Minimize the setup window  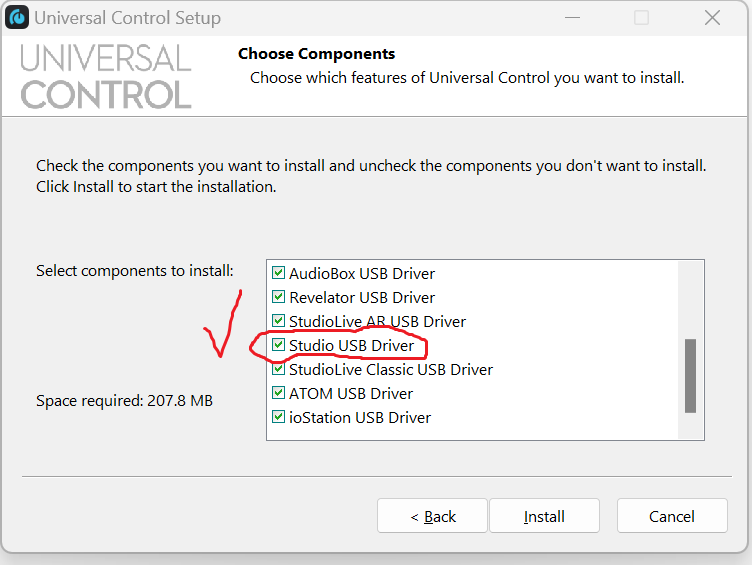pos(571,18)
